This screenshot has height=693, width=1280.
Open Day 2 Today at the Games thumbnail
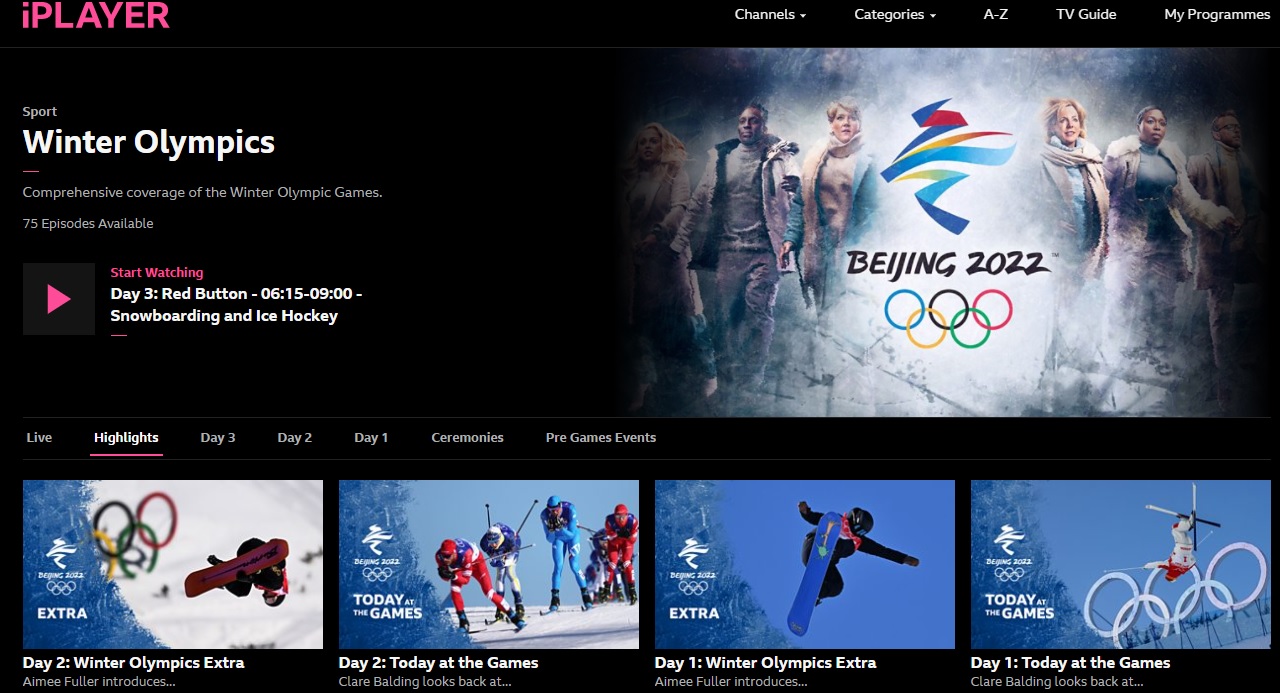click(x=489, y=564)
